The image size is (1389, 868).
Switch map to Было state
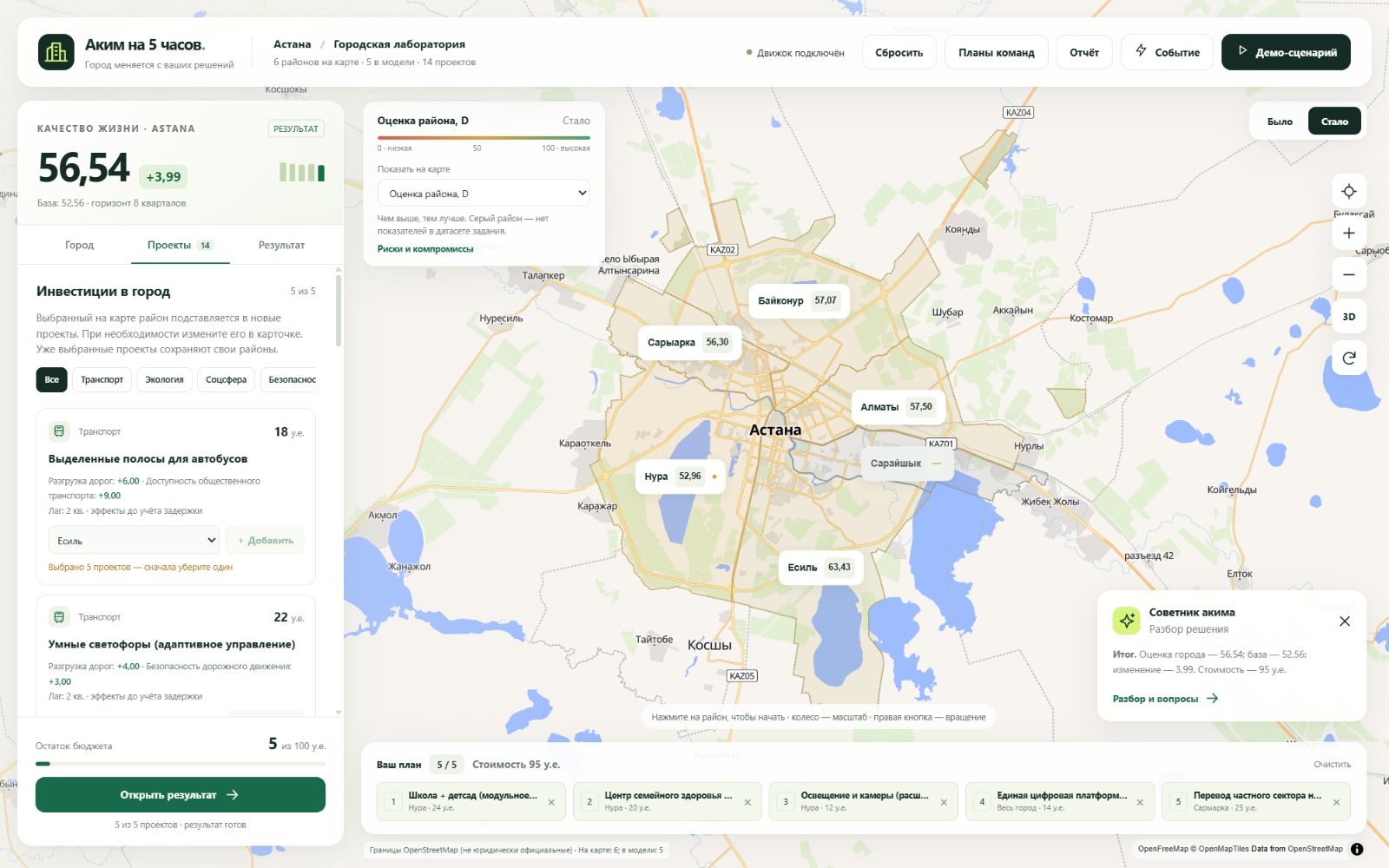pos(1280,122)
